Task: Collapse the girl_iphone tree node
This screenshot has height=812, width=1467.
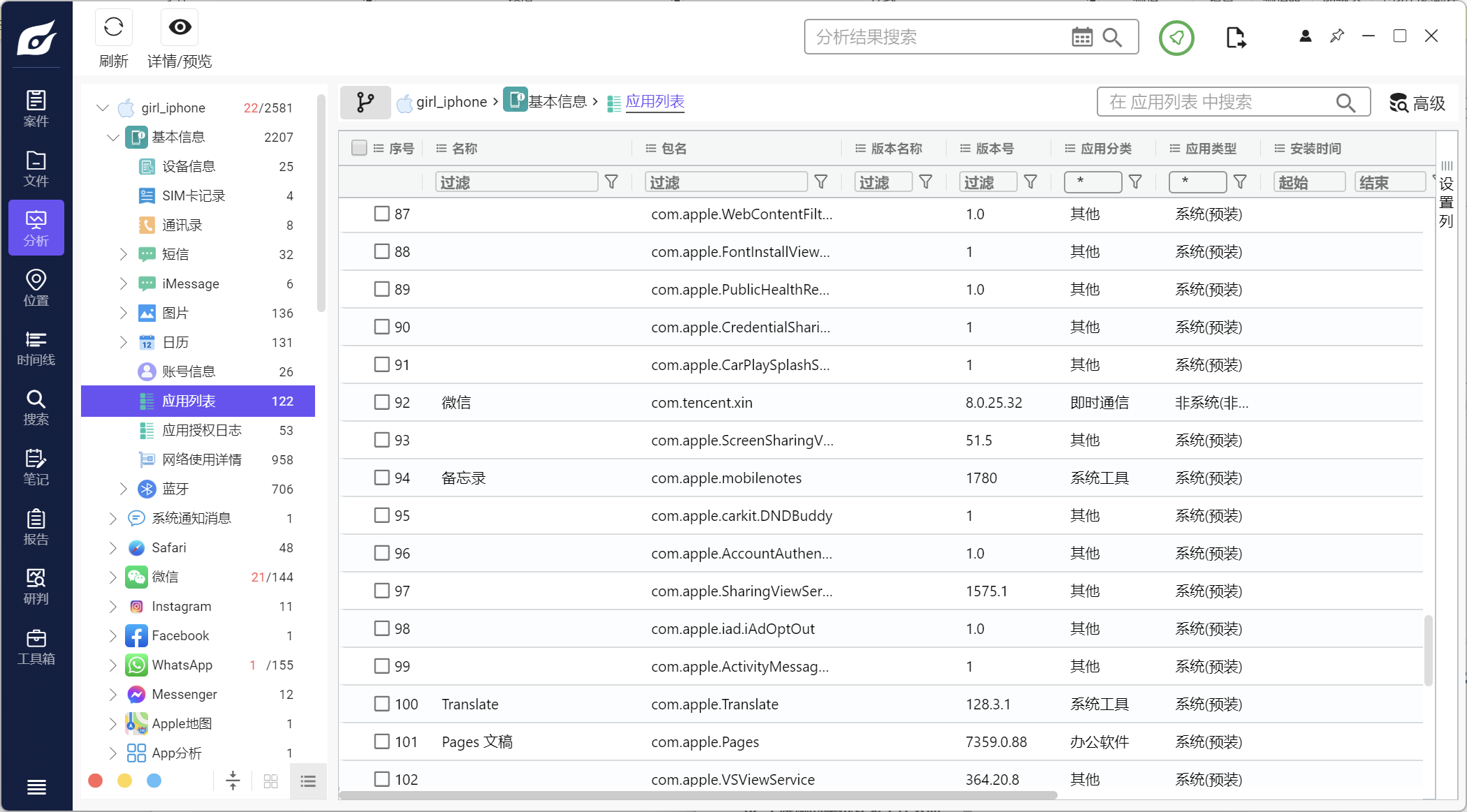Action: tap(103, 108)
